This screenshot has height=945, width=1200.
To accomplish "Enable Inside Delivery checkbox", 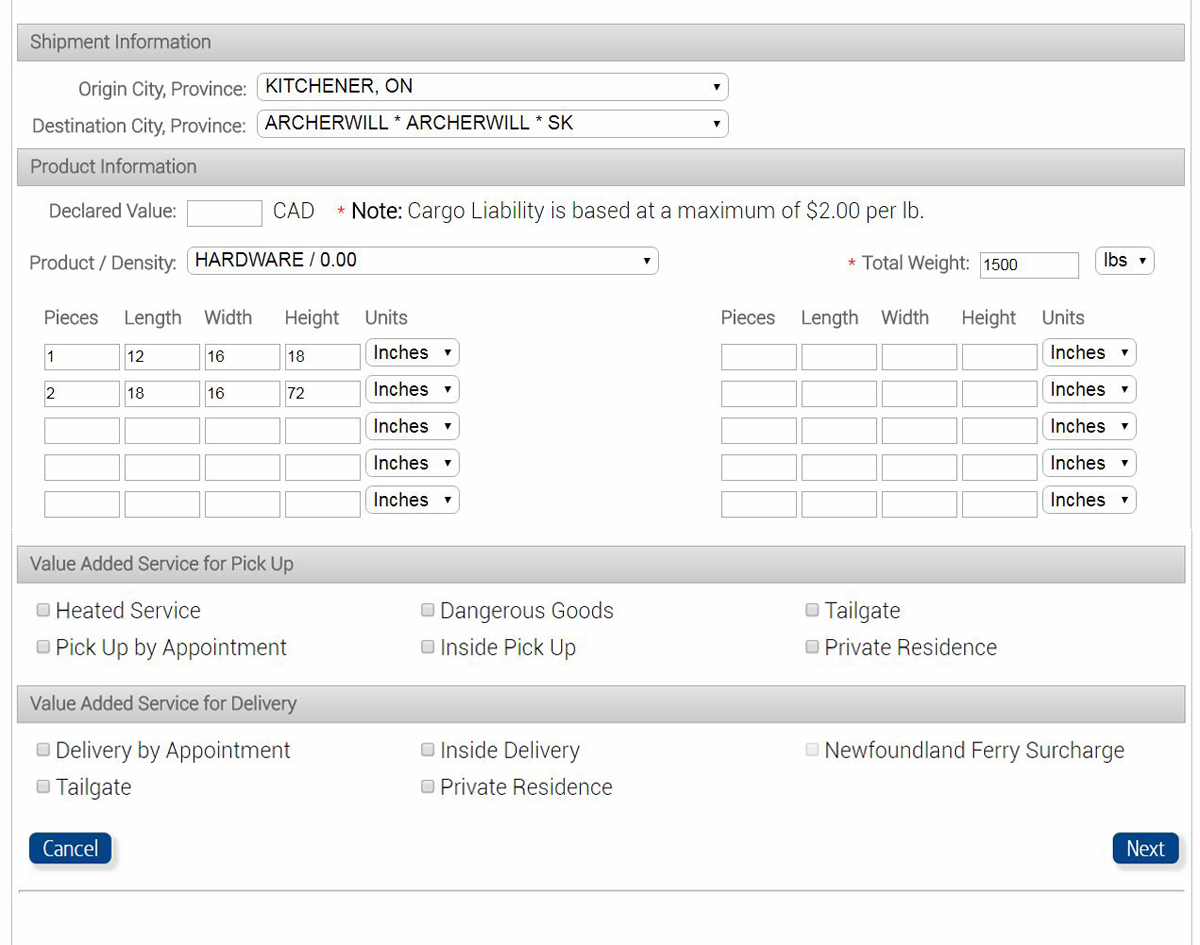I will click(428, 750).
